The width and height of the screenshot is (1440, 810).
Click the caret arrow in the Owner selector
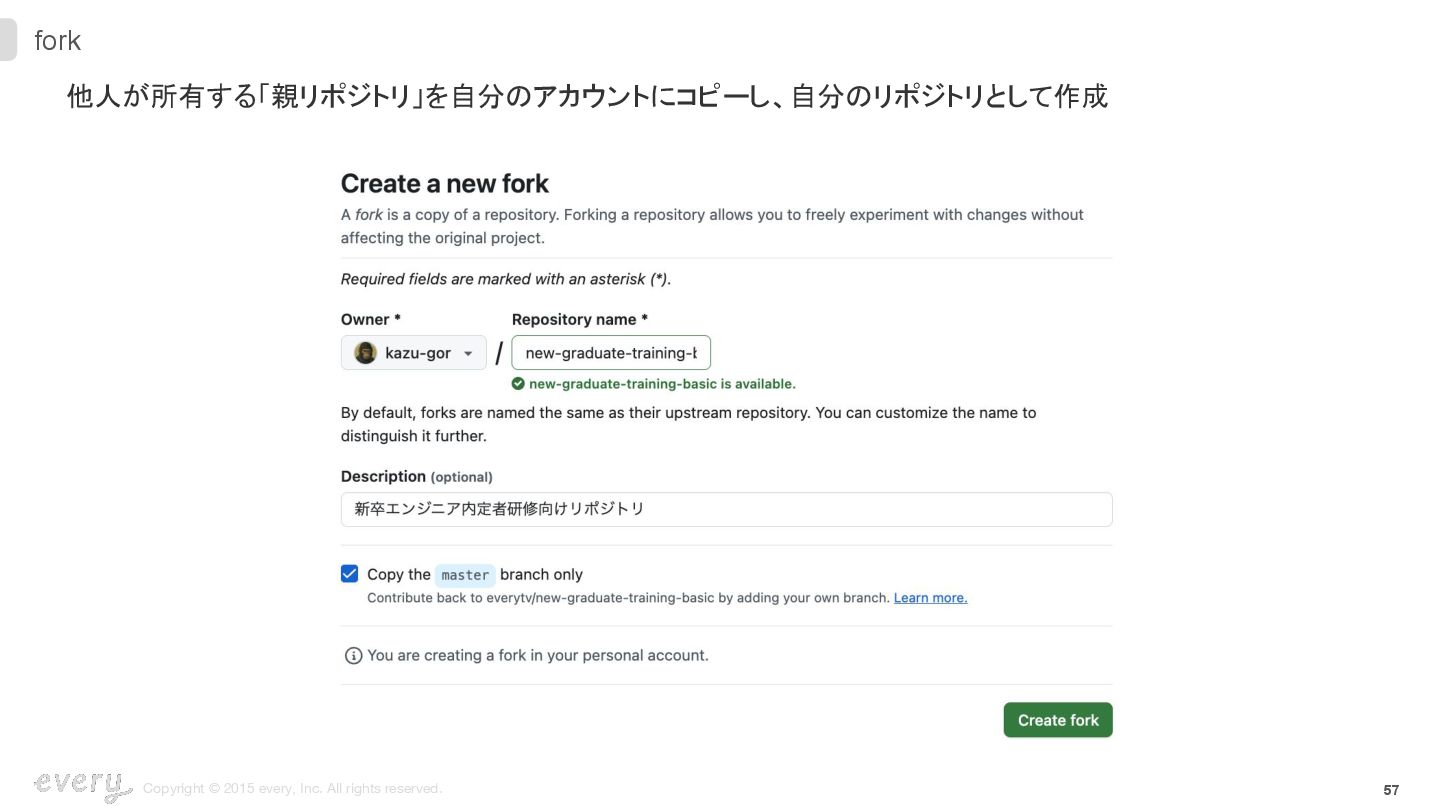point(468,354)
